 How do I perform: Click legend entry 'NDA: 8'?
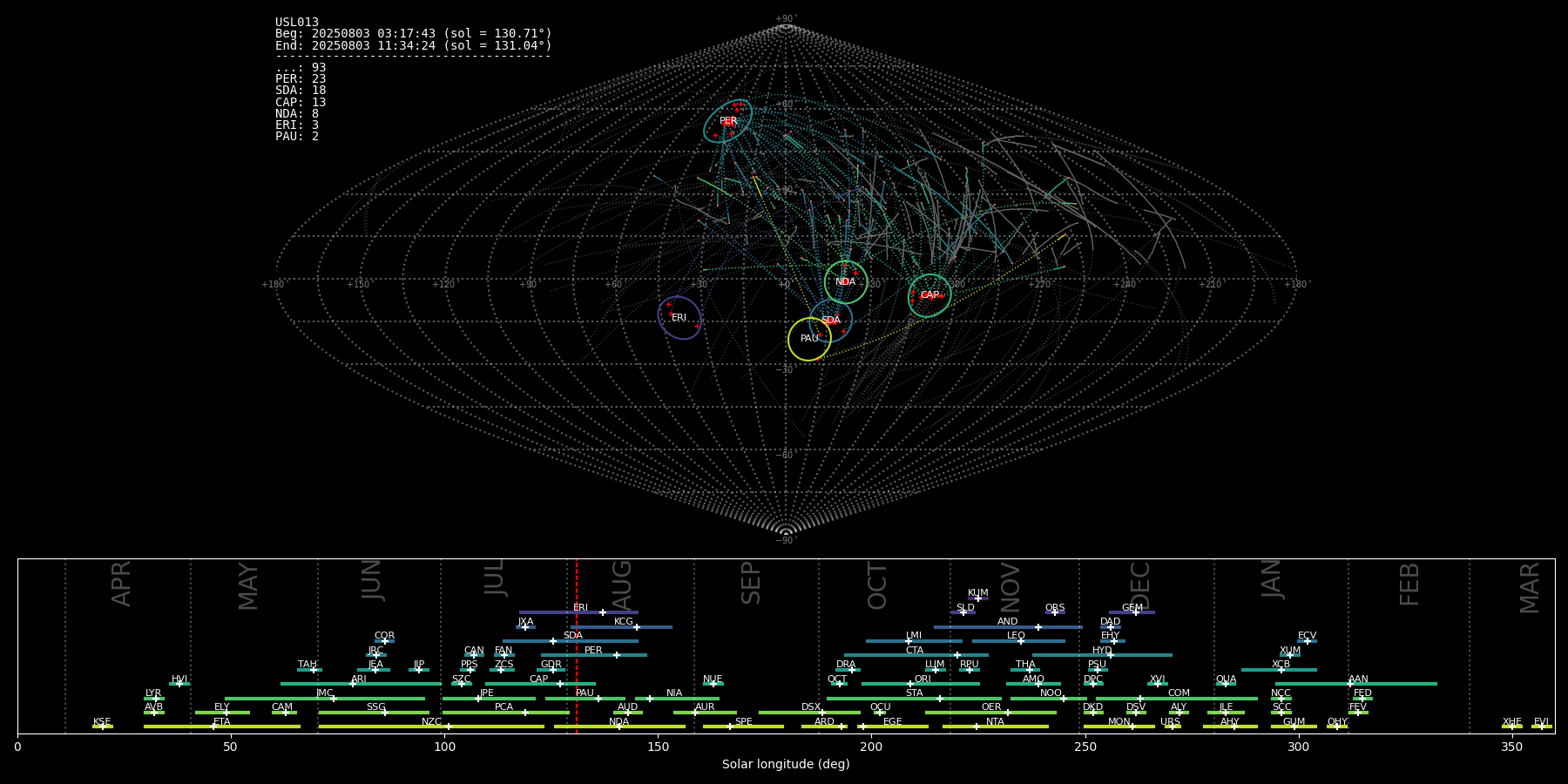[x=297, y=114]
